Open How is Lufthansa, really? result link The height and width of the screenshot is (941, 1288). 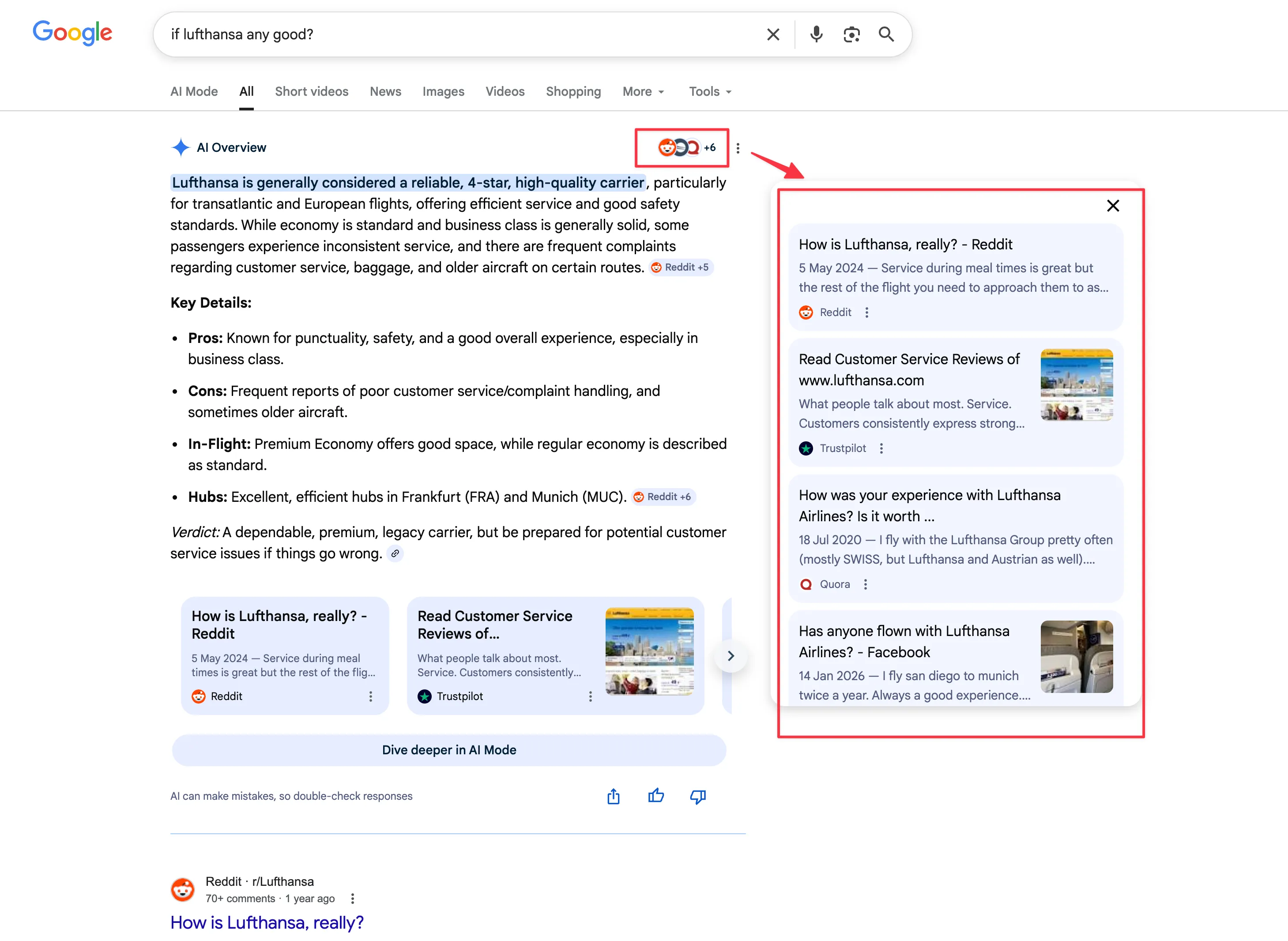(x=267, y=922)
